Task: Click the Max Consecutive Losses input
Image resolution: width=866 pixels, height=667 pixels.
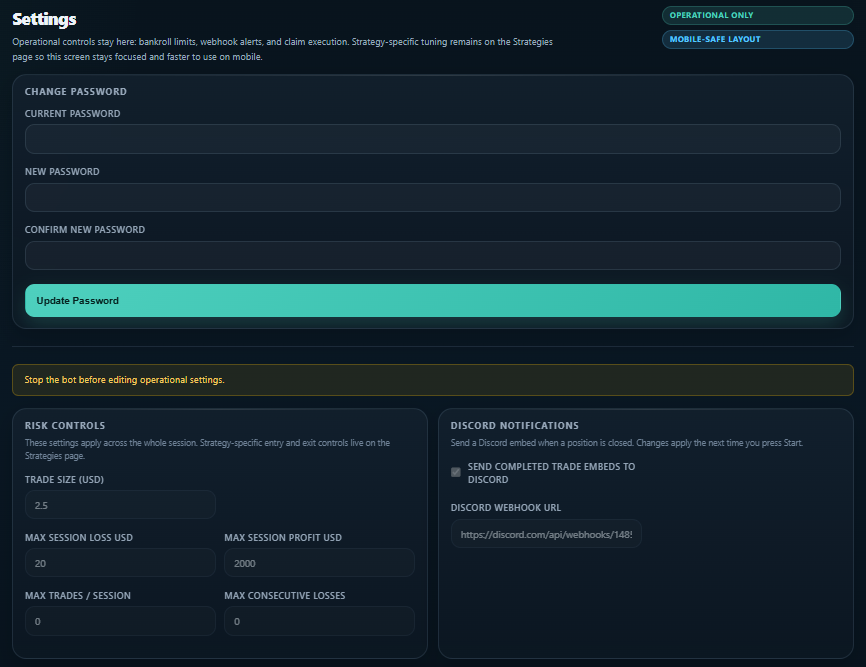Action: tap(319, 620)
